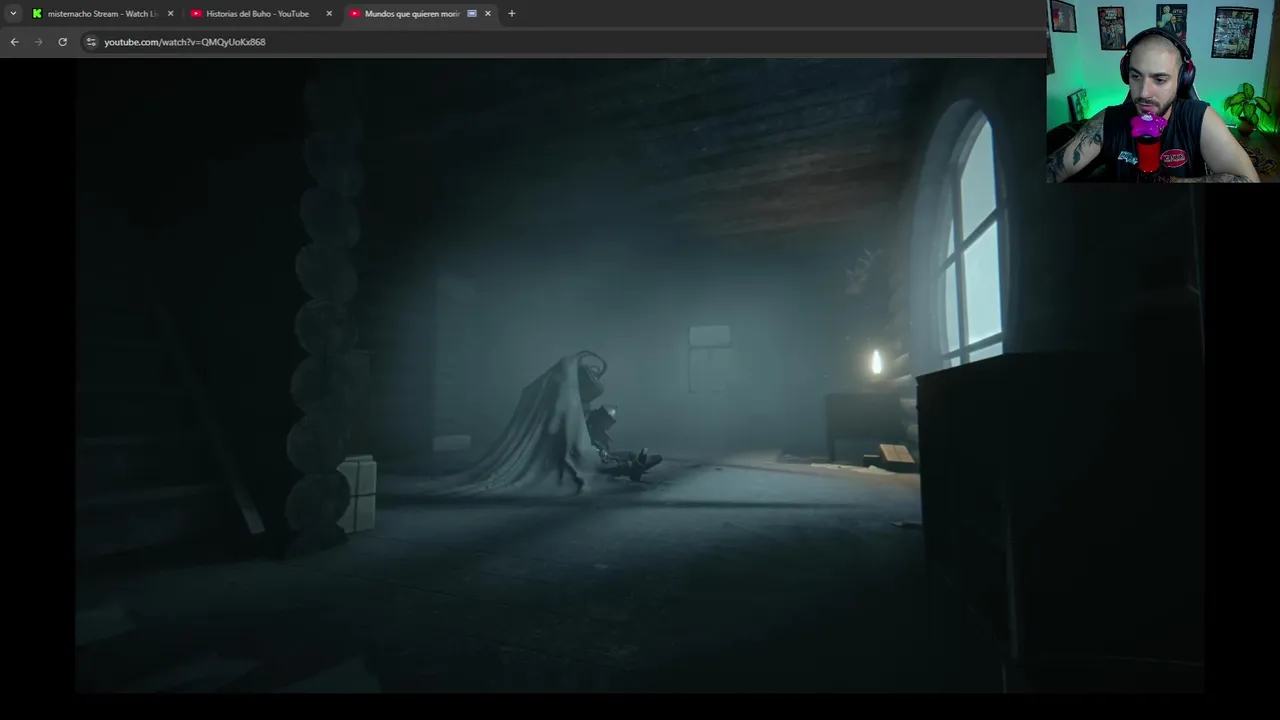Viewport: 1280px width, 720px height.
Task: Click the media indicator icon on active tab
Action: pyautogui.click(x=472, y=13)
